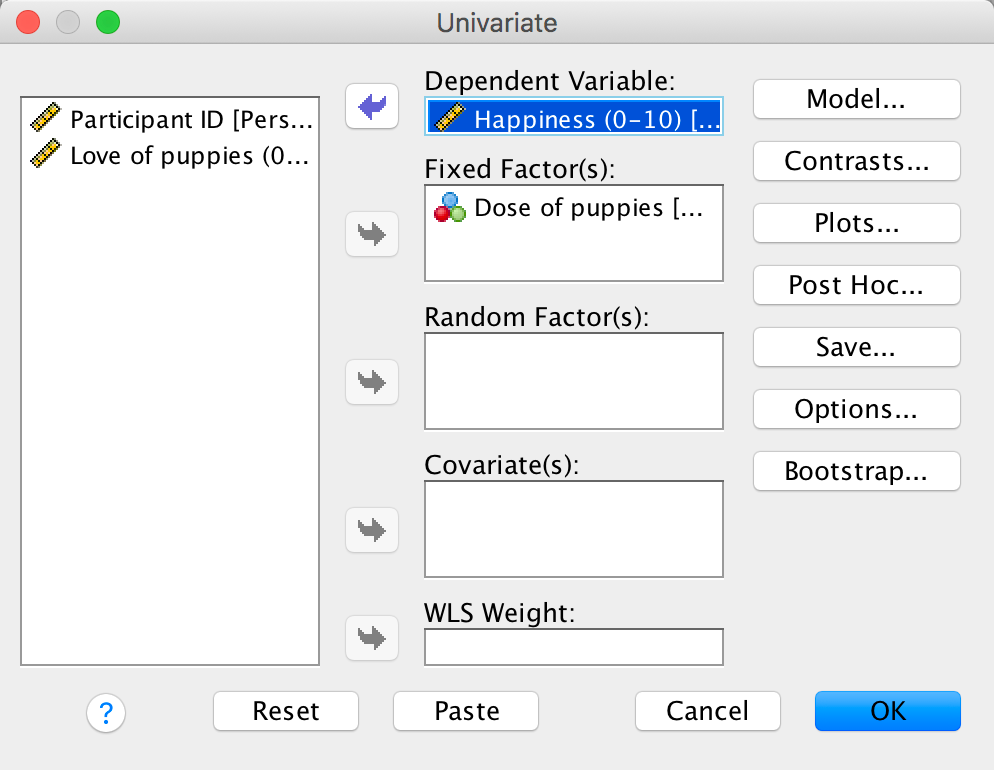This screenshot has height=770, width=994.
Task: Click the blue arrow beside Dependent Variable
Action: click(x=372, y=106)
